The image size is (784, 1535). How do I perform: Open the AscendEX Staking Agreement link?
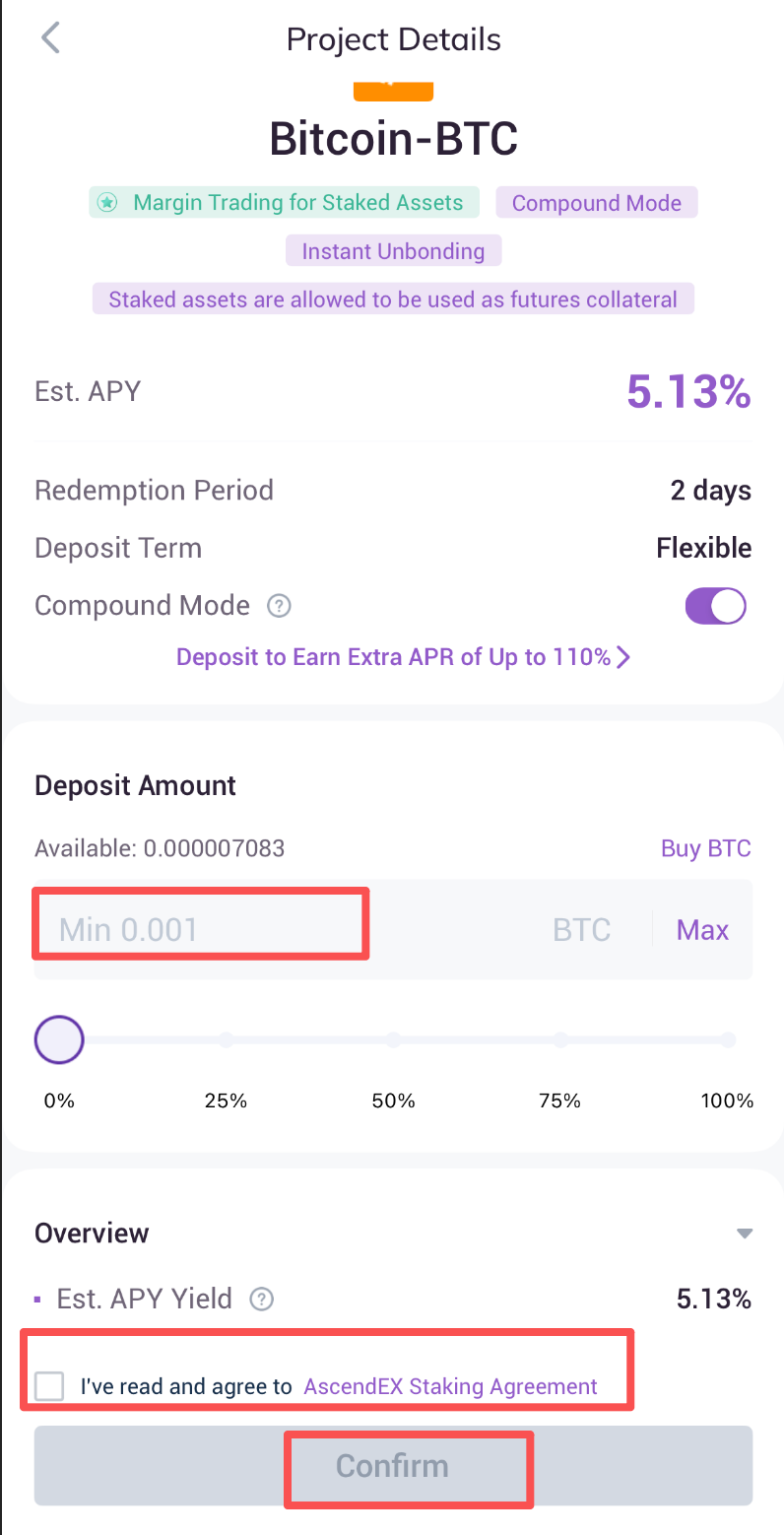(x=450, y=1386)
